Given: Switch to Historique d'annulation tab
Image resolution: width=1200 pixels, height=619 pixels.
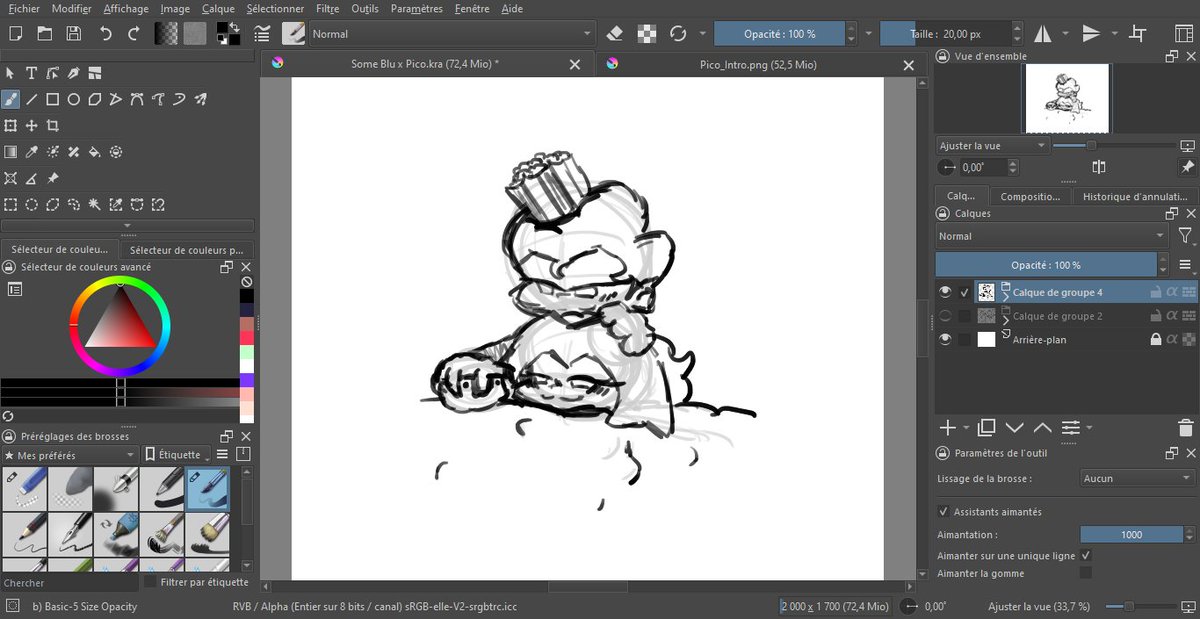Looking at the screenshot, I should pyautogui.click(x=1137, y=197).
